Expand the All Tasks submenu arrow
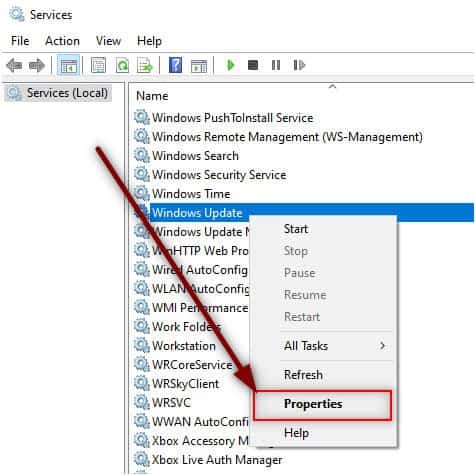Viewport: 475px width, 475px height. pos(382,346)
